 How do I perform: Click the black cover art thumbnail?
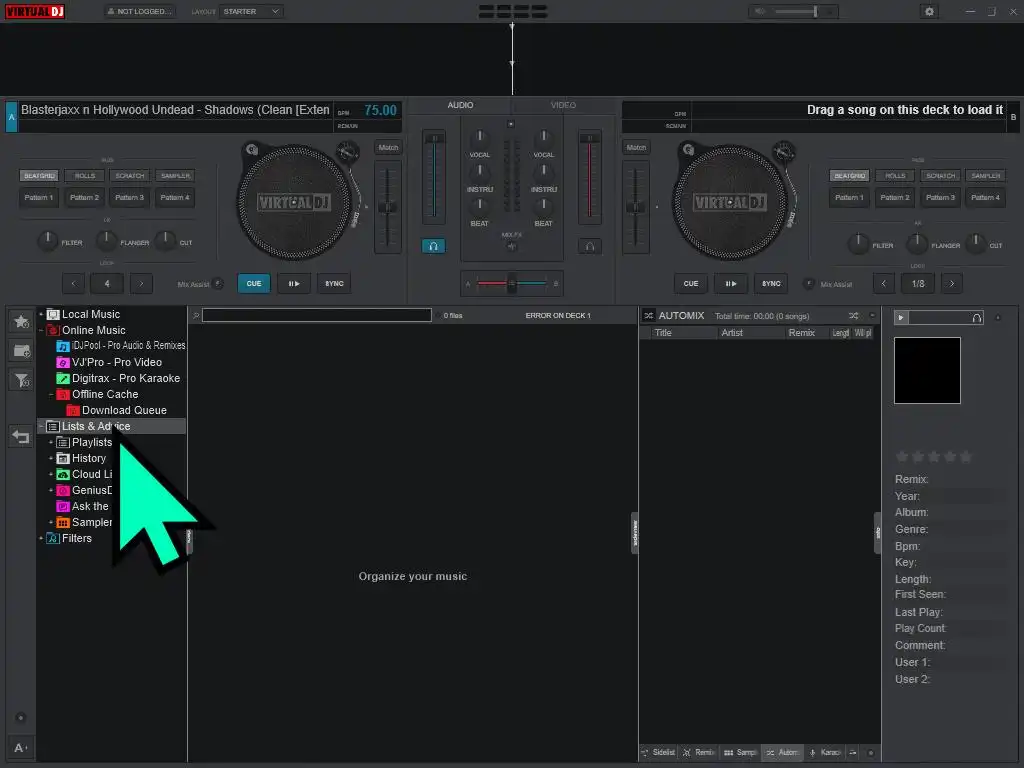point(927,370)
